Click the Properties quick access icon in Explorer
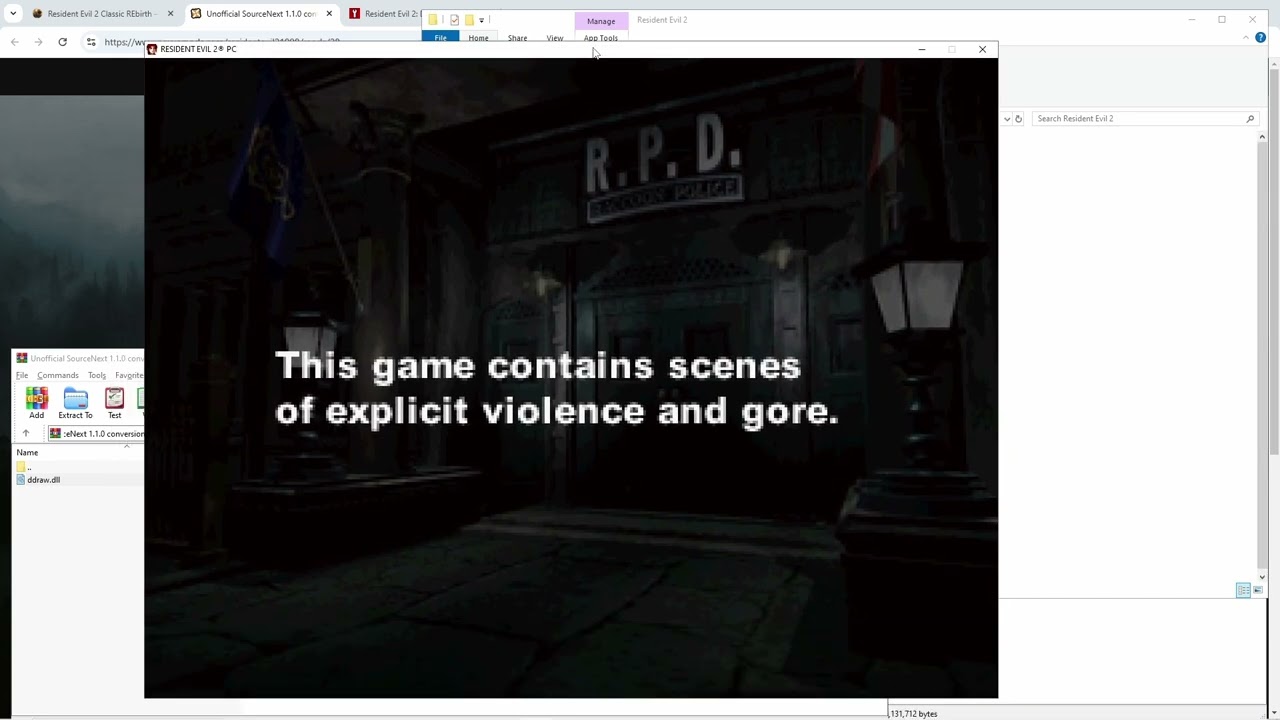This screenshot has height=720, width=1280. 454,20
